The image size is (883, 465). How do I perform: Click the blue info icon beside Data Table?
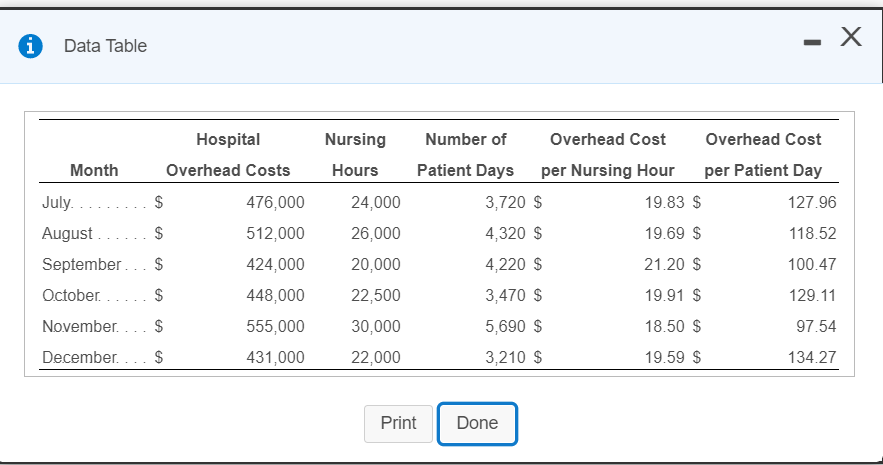(x=30, y=46)
